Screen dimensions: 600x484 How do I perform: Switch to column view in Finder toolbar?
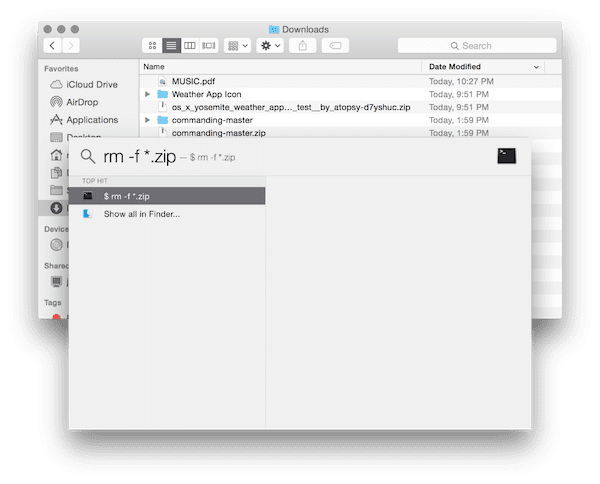tap(190, 46)
